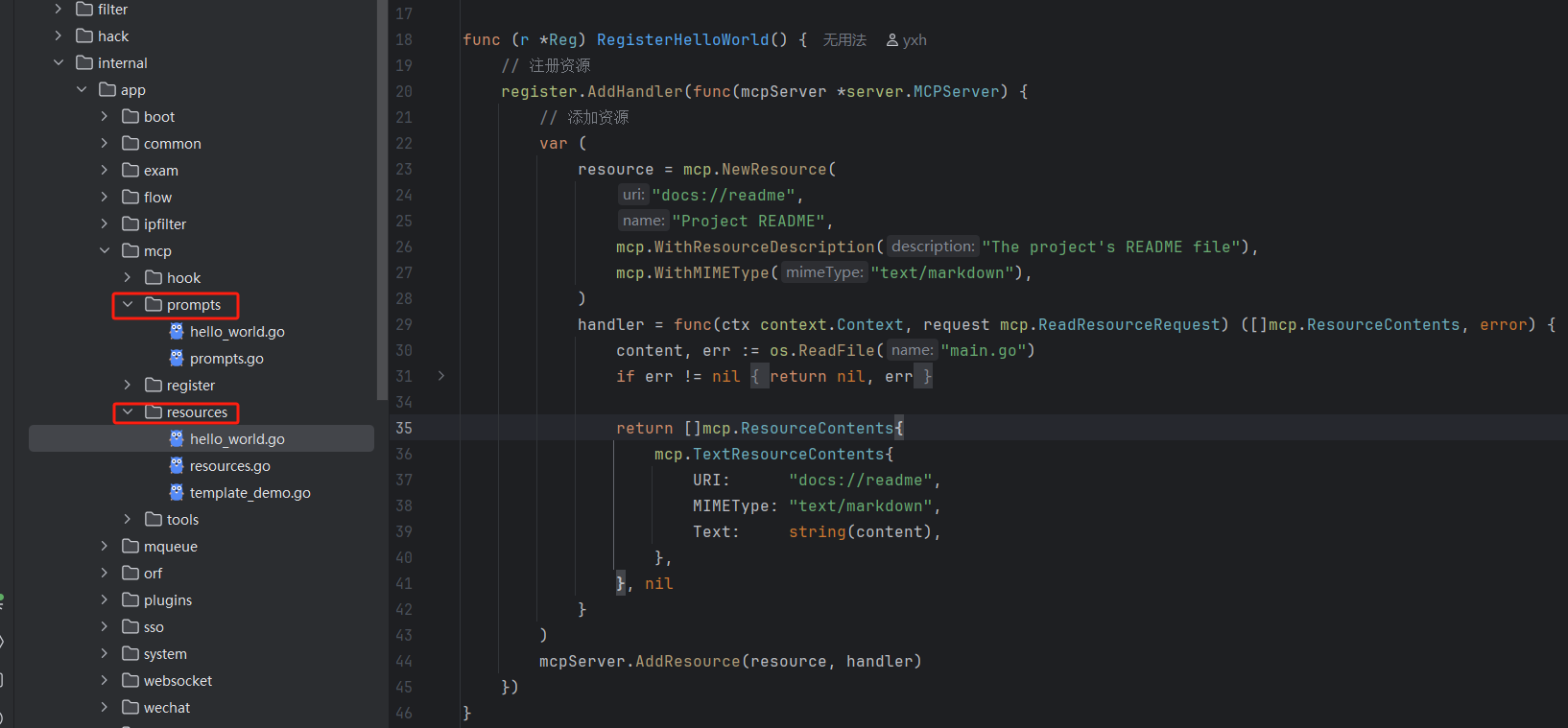Click the folder icon beside filter

[84, 9]
